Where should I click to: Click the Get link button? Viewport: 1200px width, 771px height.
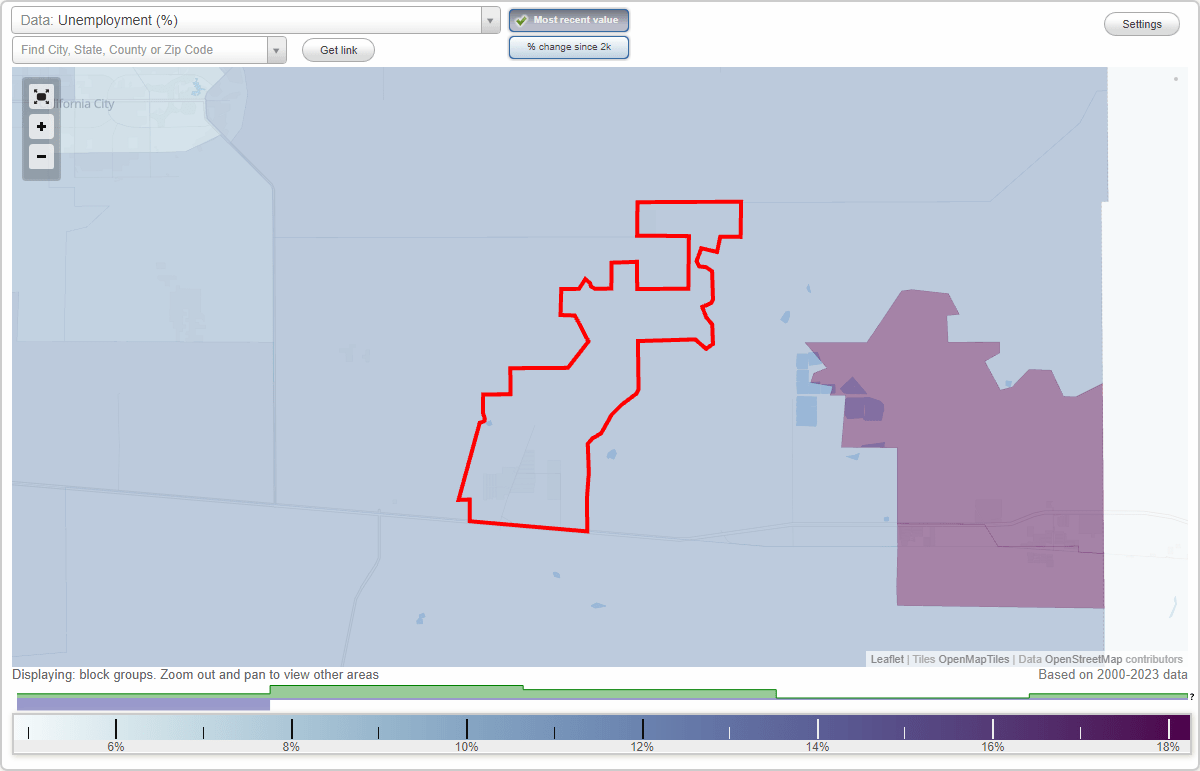pos(337,49)
